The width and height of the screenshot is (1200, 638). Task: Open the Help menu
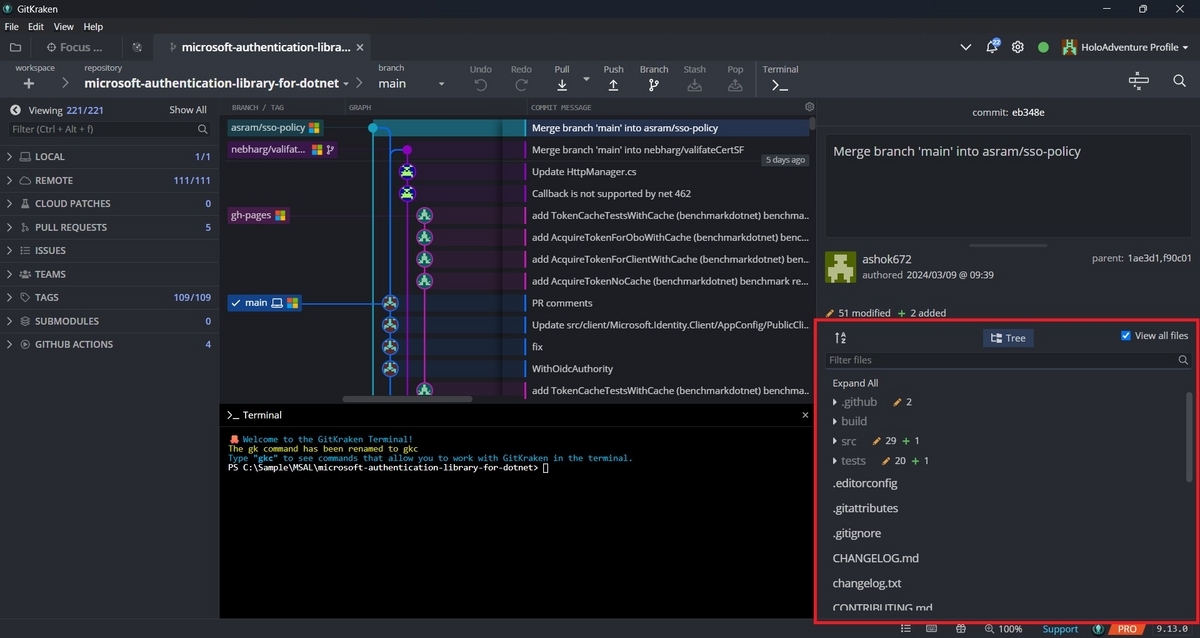(93, 27)
